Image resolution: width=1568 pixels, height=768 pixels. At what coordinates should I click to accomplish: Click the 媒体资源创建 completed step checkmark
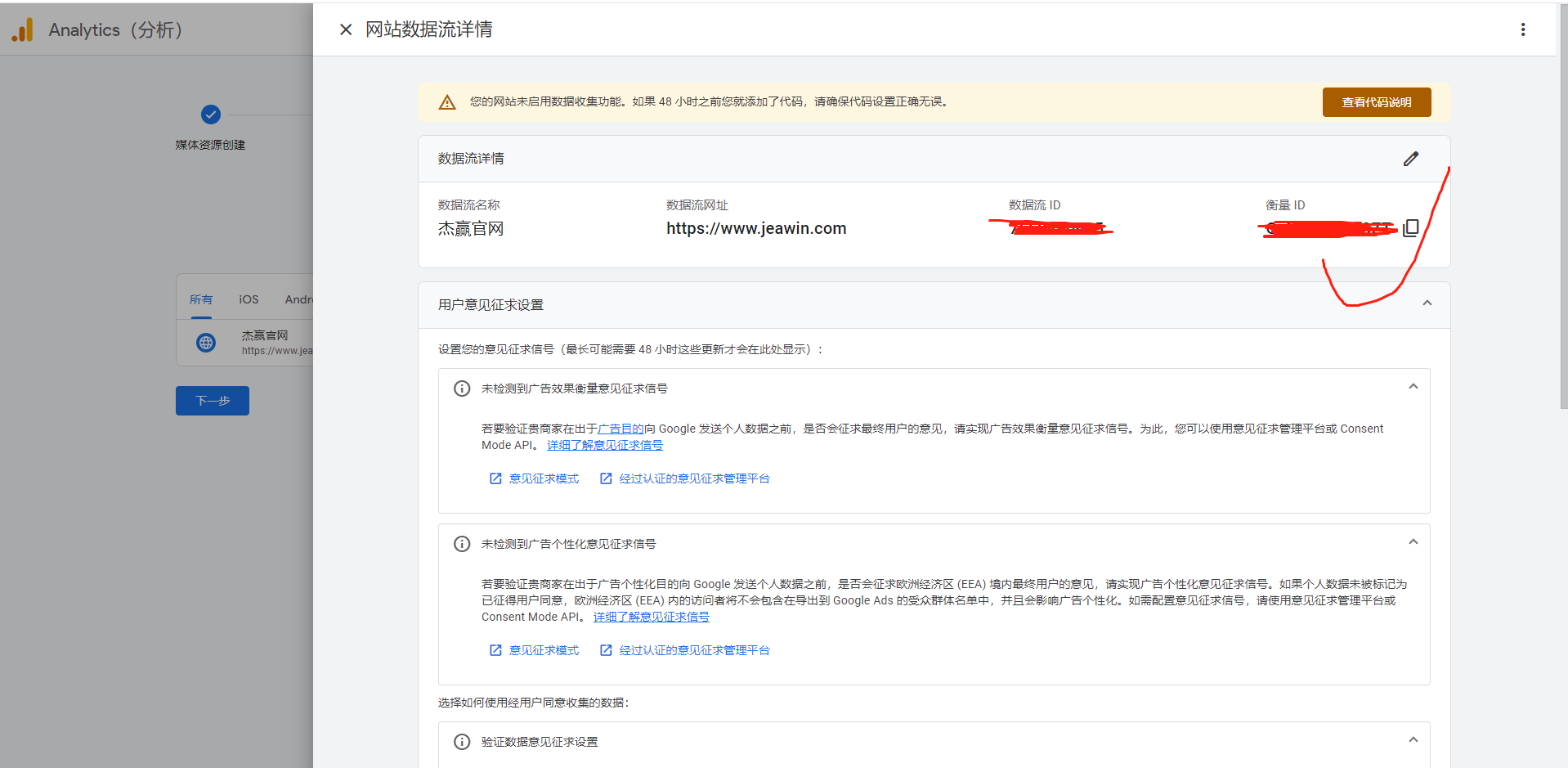click(x=211, y=115)
